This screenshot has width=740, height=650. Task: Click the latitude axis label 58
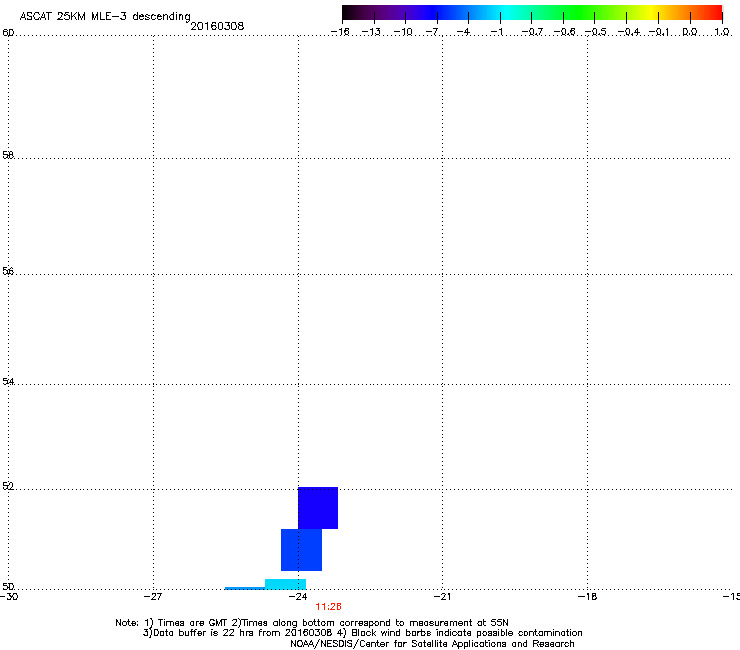click(x=8, y=155)
